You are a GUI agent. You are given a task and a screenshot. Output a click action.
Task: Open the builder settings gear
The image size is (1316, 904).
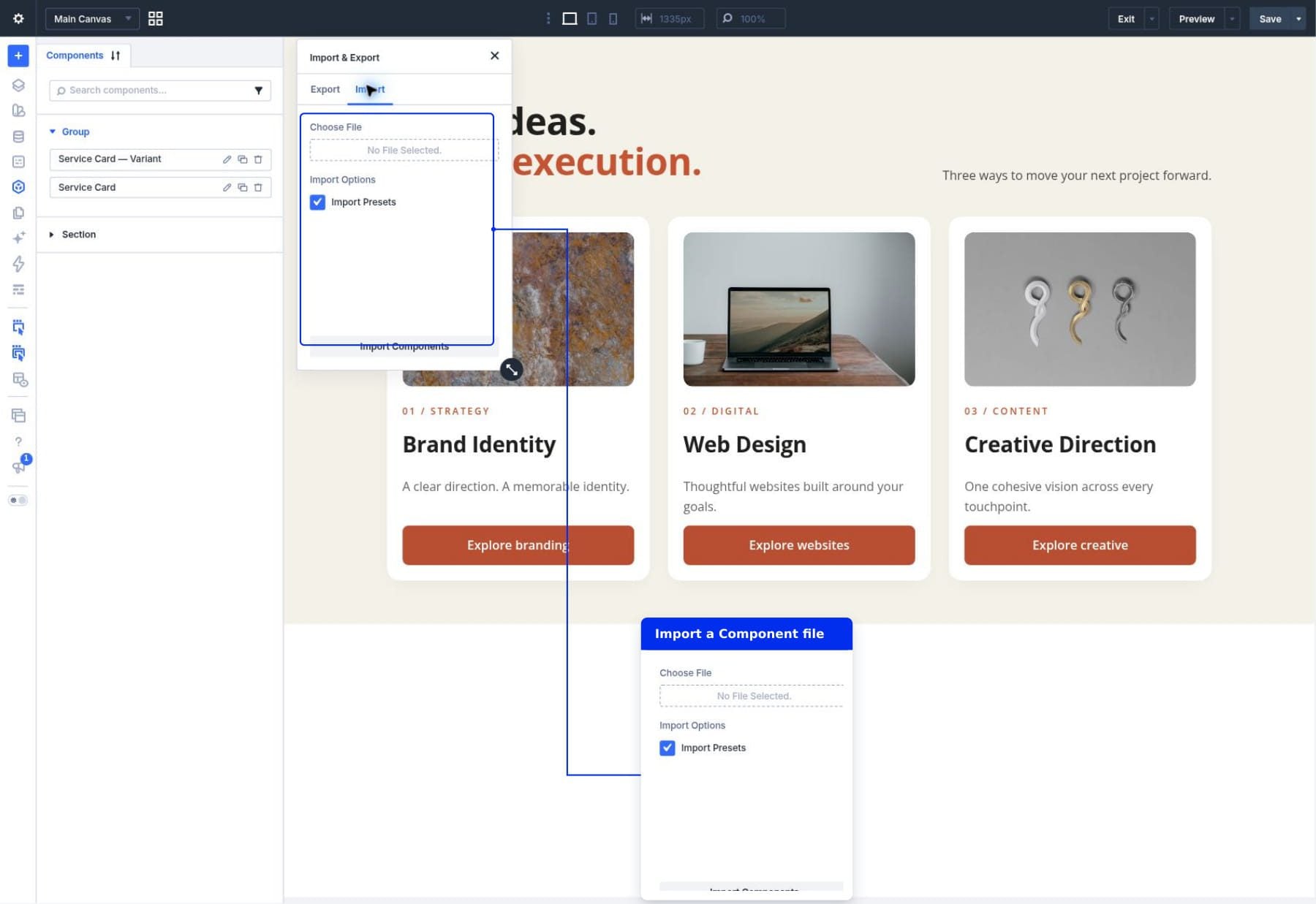click(18, 18)
